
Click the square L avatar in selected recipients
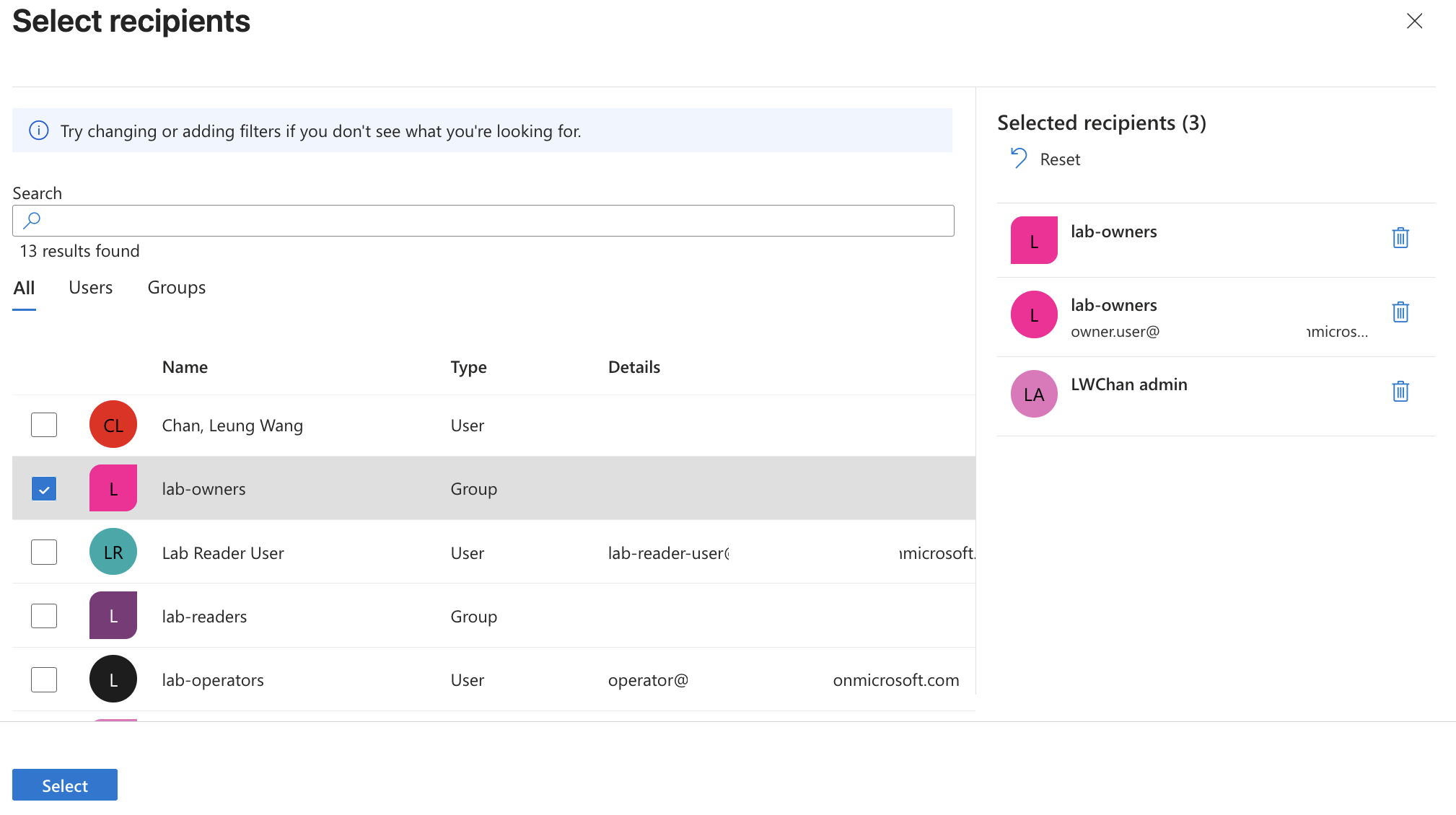1034,240
